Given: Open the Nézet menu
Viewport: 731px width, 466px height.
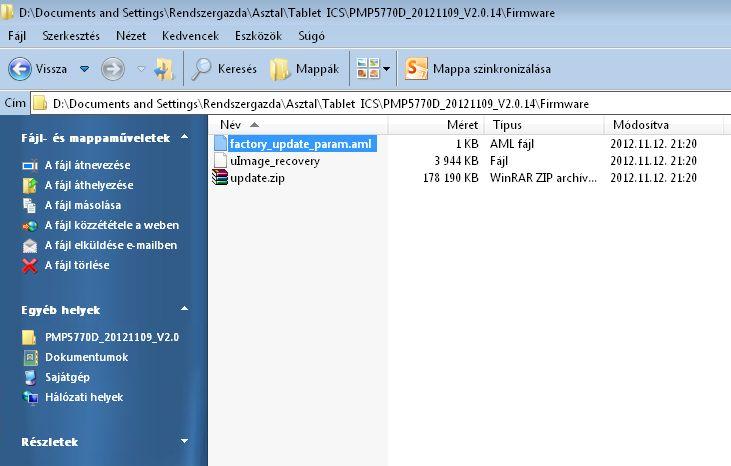Looking at the screenshot, I should (x=131, y=36).
